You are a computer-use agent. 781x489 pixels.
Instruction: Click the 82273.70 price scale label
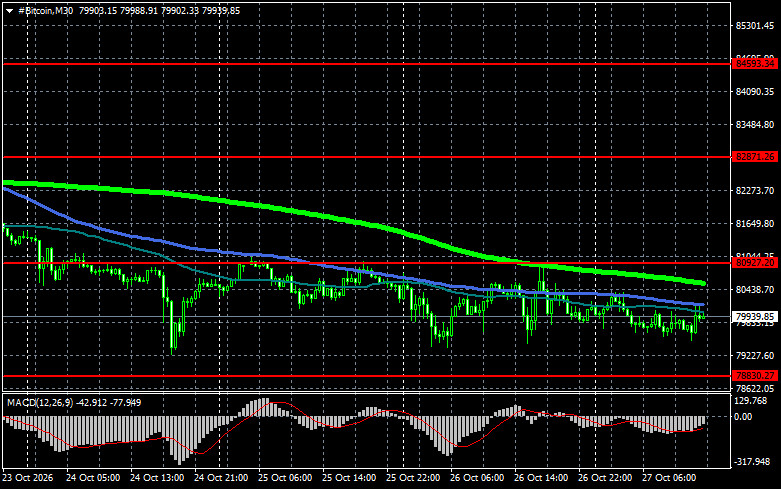pyautogui.click(x=755, y=191)
